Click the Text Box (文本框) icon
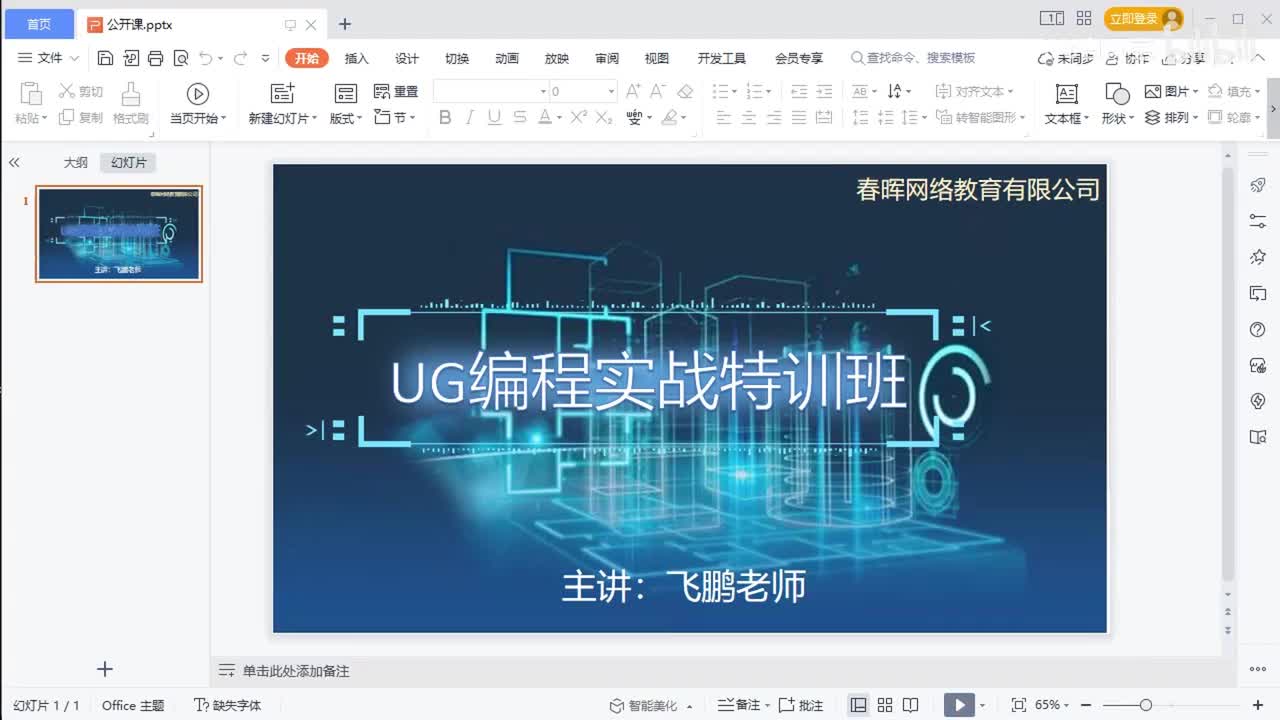 pos(1067,93)
